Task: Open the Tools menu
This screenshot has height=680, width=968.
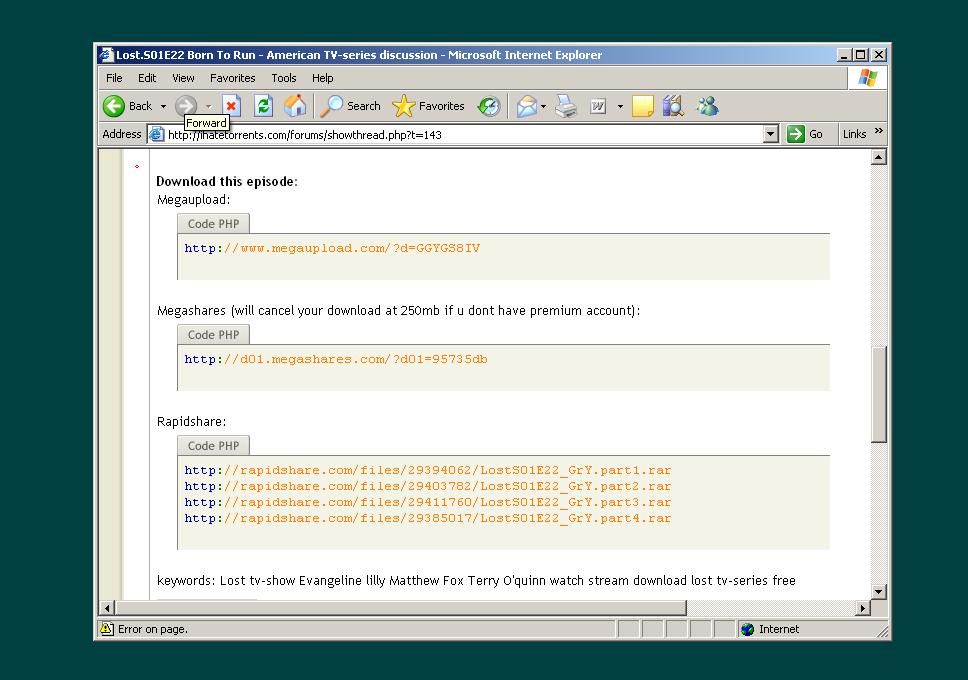Action: tap(284, 78)
